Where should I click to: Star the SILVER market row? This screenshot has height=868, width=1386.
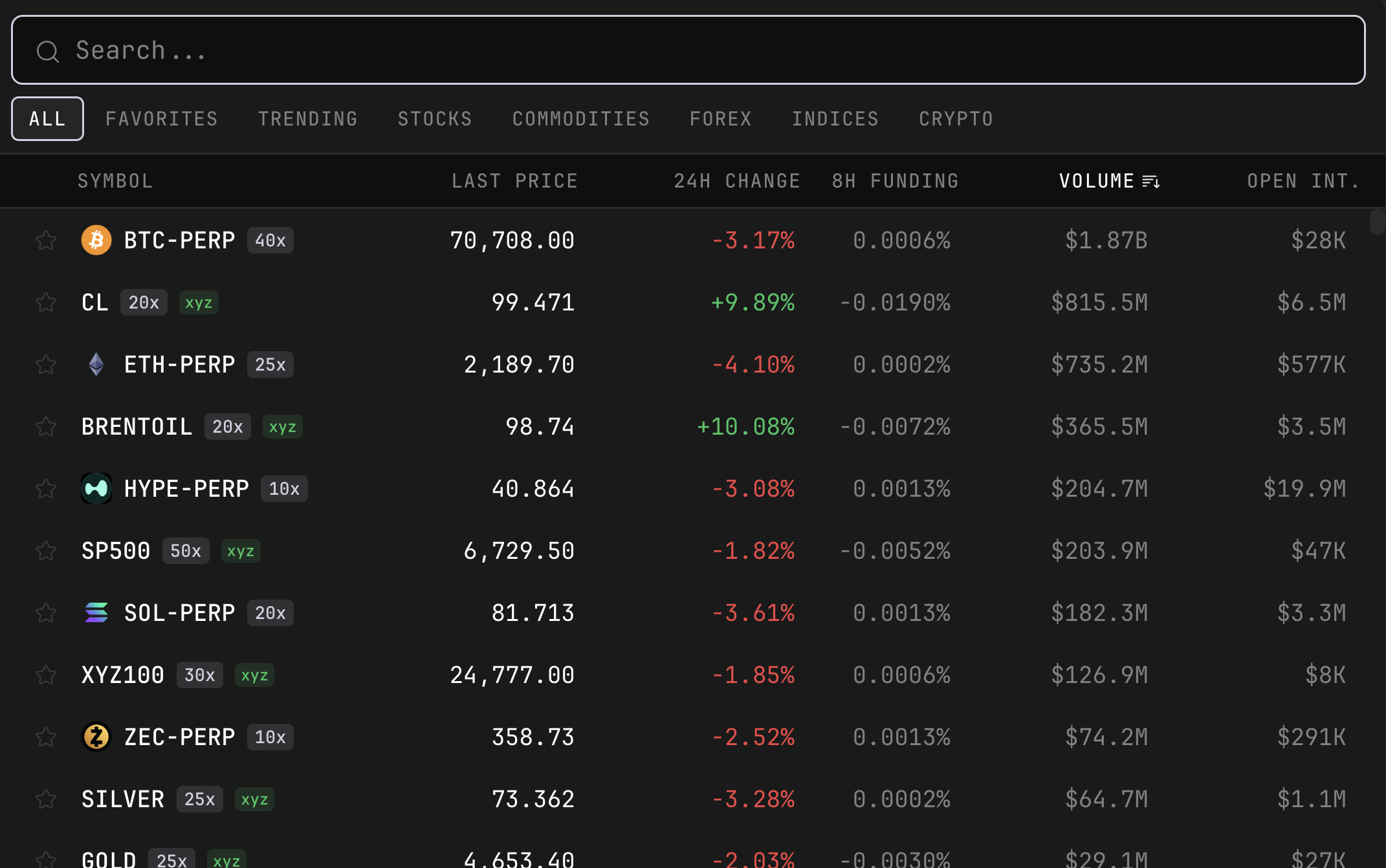tap(46, 799)
